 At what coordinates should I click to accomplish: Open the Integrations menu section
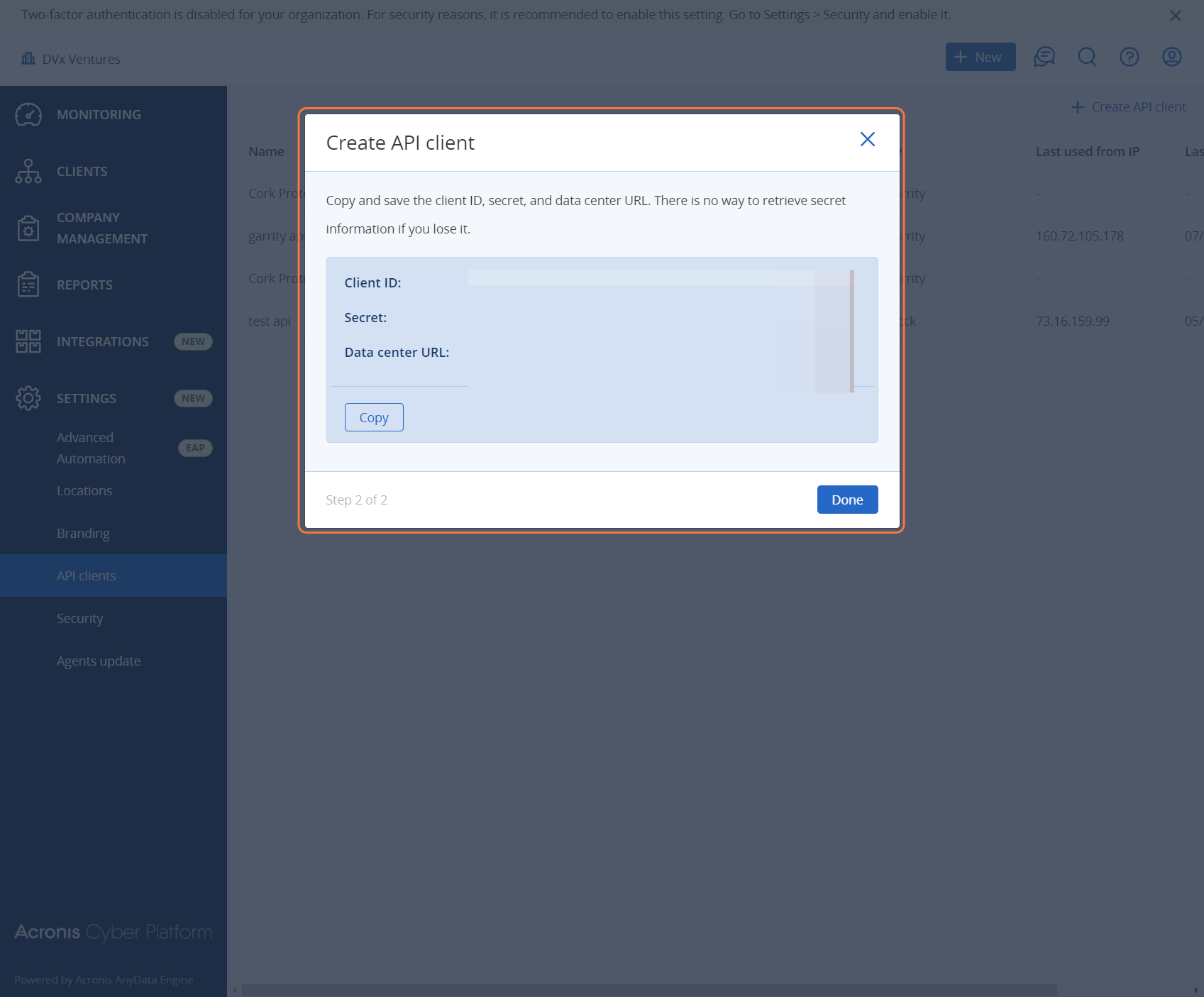[114, 341]
